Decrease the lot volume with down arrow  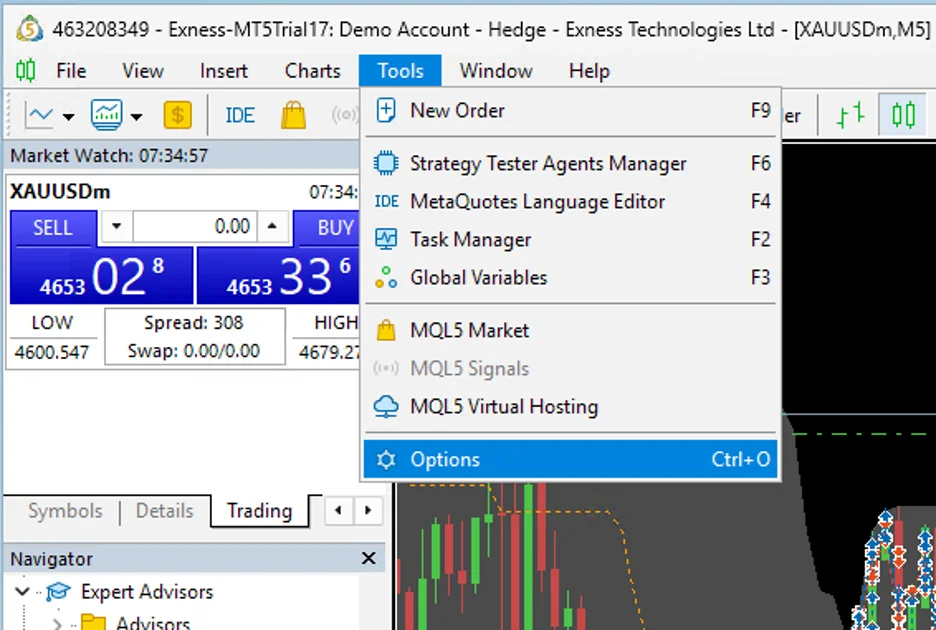[x=117, y=227]
